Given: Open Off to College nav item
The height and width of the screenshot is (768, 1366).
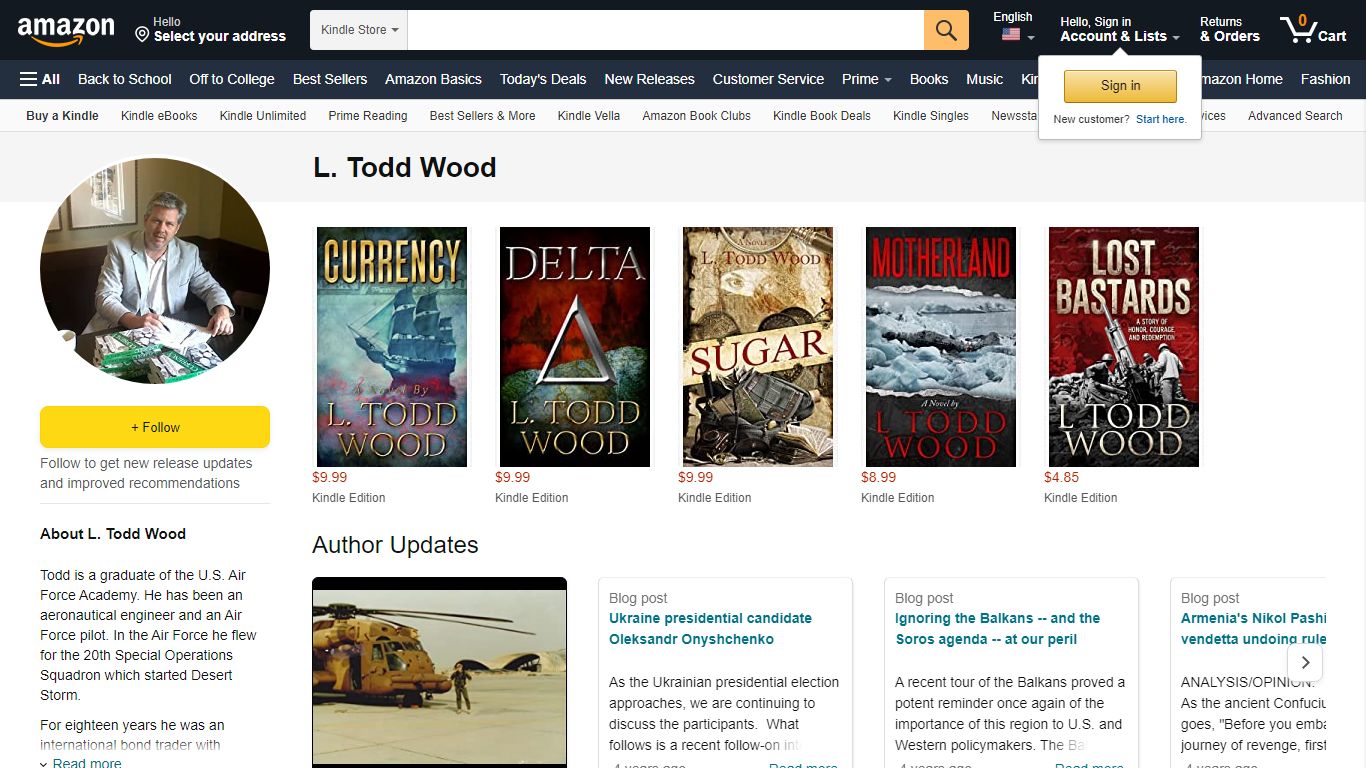Looking at the screenshot, I should tap(232, 79).
